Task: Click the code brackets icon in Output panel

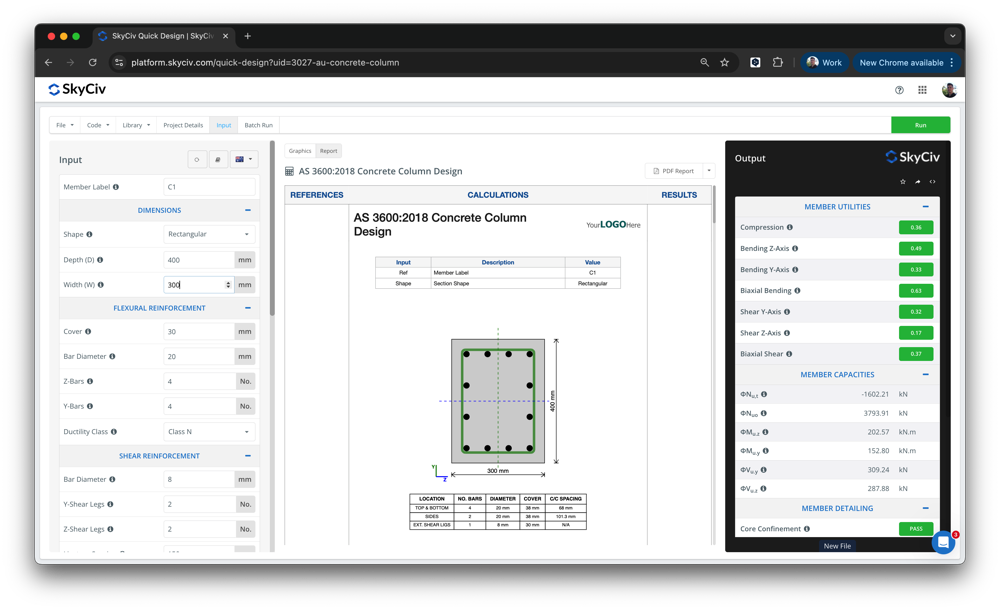Action: pyautogui.click(x=932, y=182)
